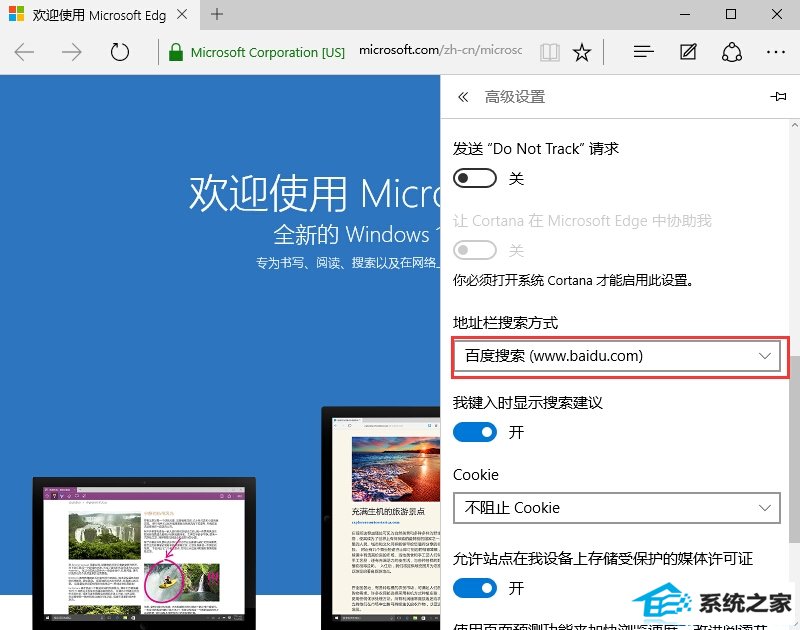
Task: Click the 全新的 Windows subtitle text
Action: (x=357, y=235)
